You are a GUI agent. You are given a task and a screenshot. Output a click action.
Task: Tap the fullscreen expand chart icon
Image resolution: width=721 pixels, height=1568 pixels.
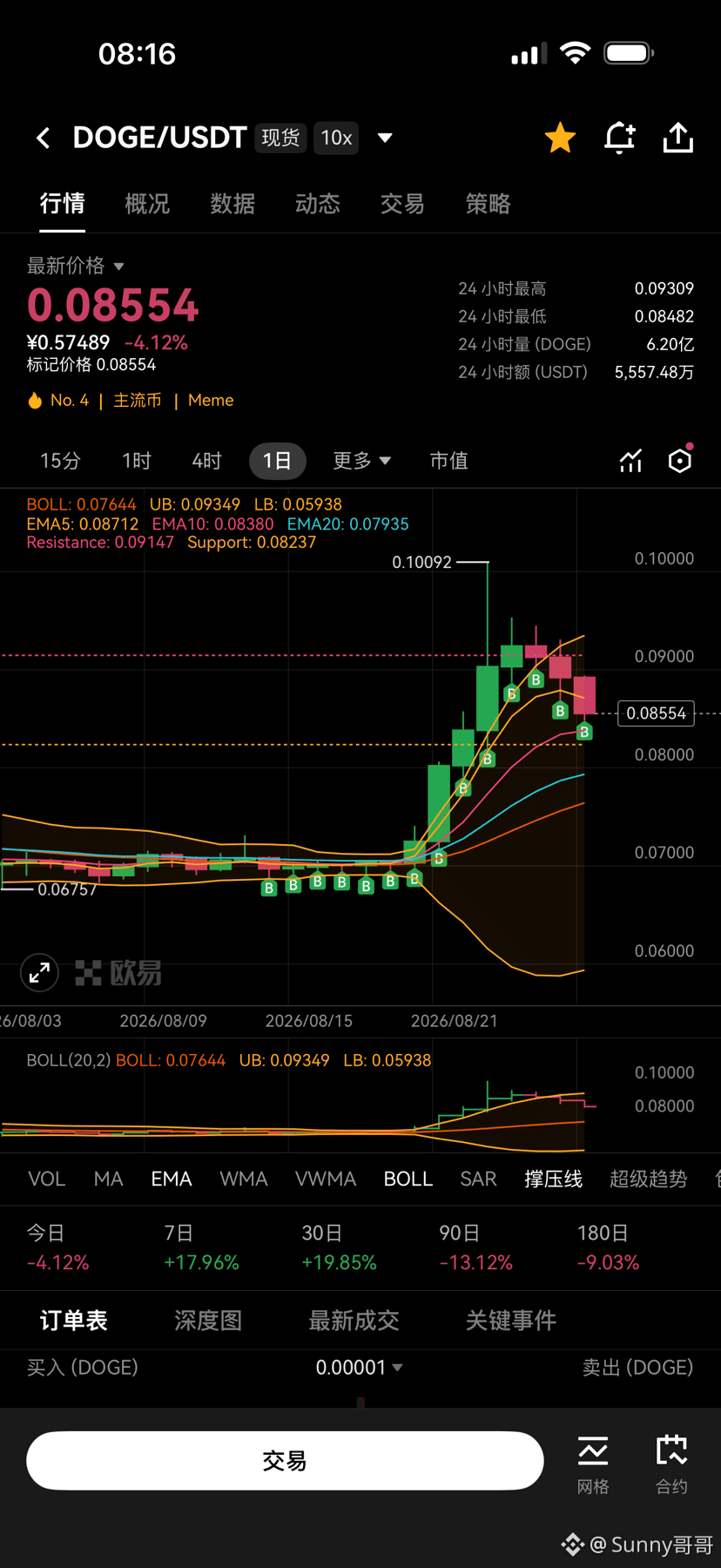(39, 973)
